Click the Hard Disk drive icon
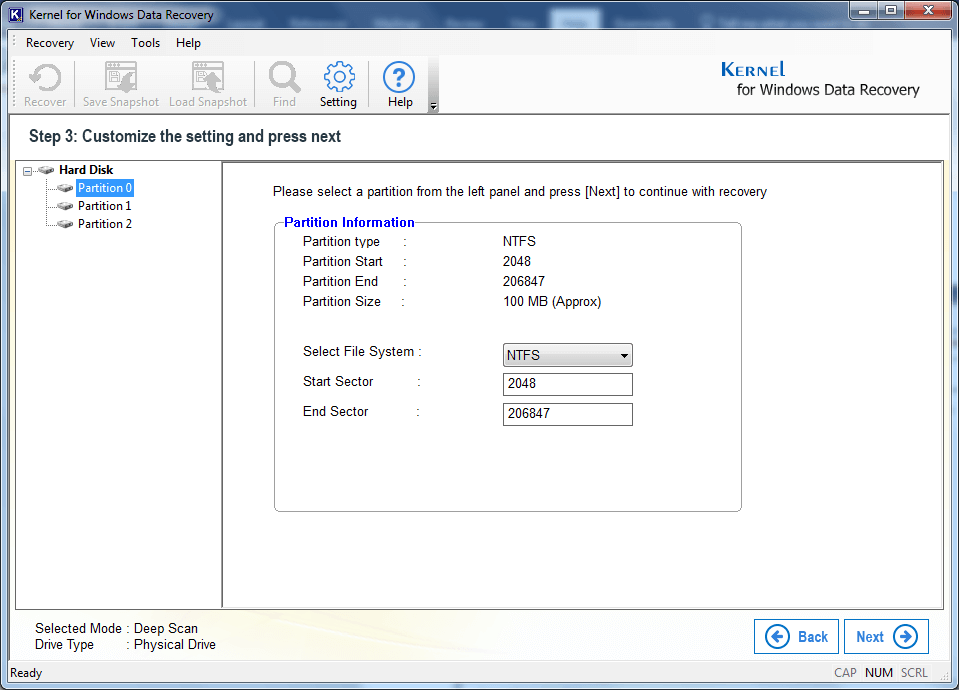The width and height of the screenshot is (959, 690). [46, 170]
